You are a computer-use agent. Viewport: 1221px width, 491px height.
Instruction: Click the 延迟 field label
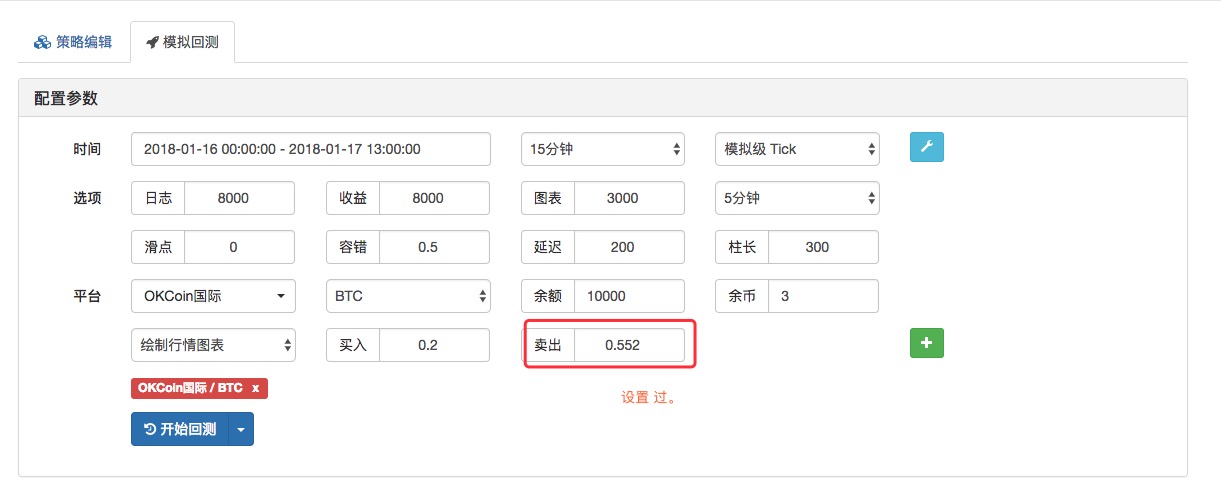pos(548,247)
